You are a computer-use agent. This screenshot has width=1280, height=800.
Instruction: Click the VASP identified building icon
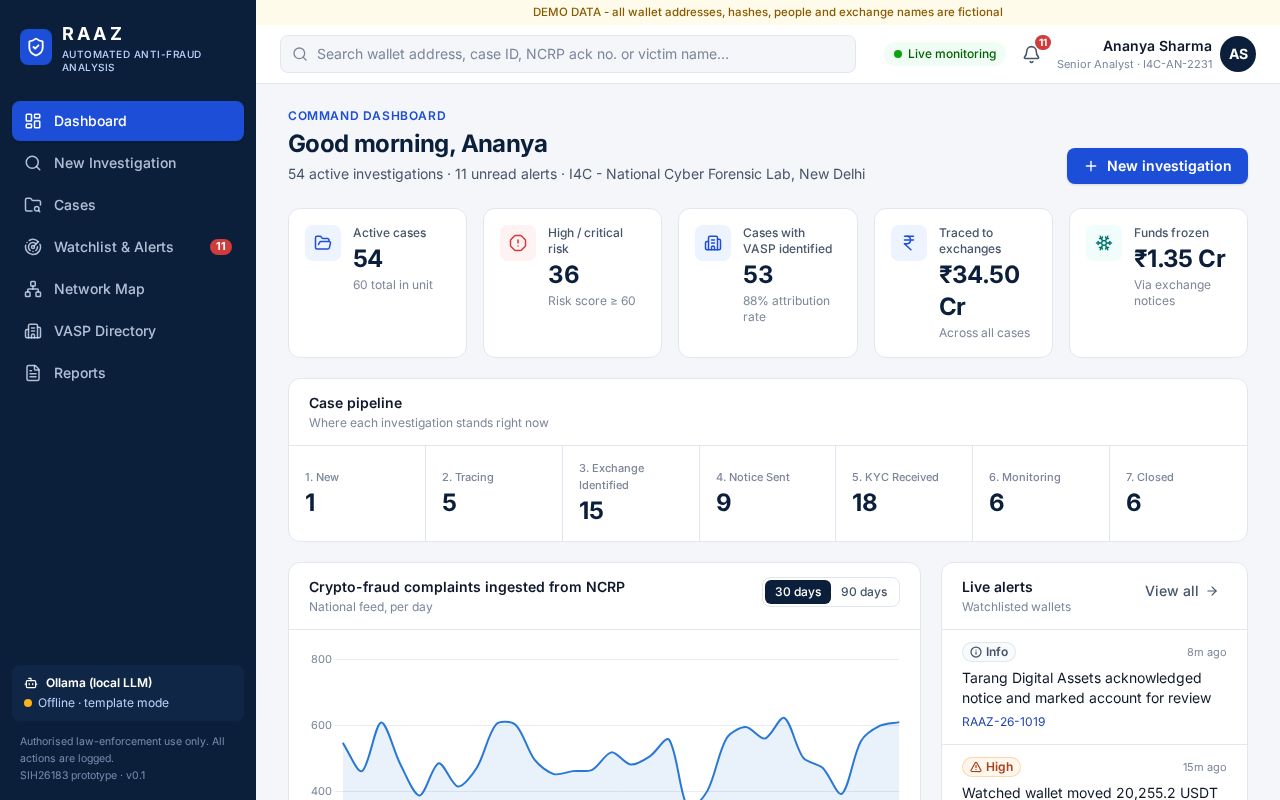point(713,243)
